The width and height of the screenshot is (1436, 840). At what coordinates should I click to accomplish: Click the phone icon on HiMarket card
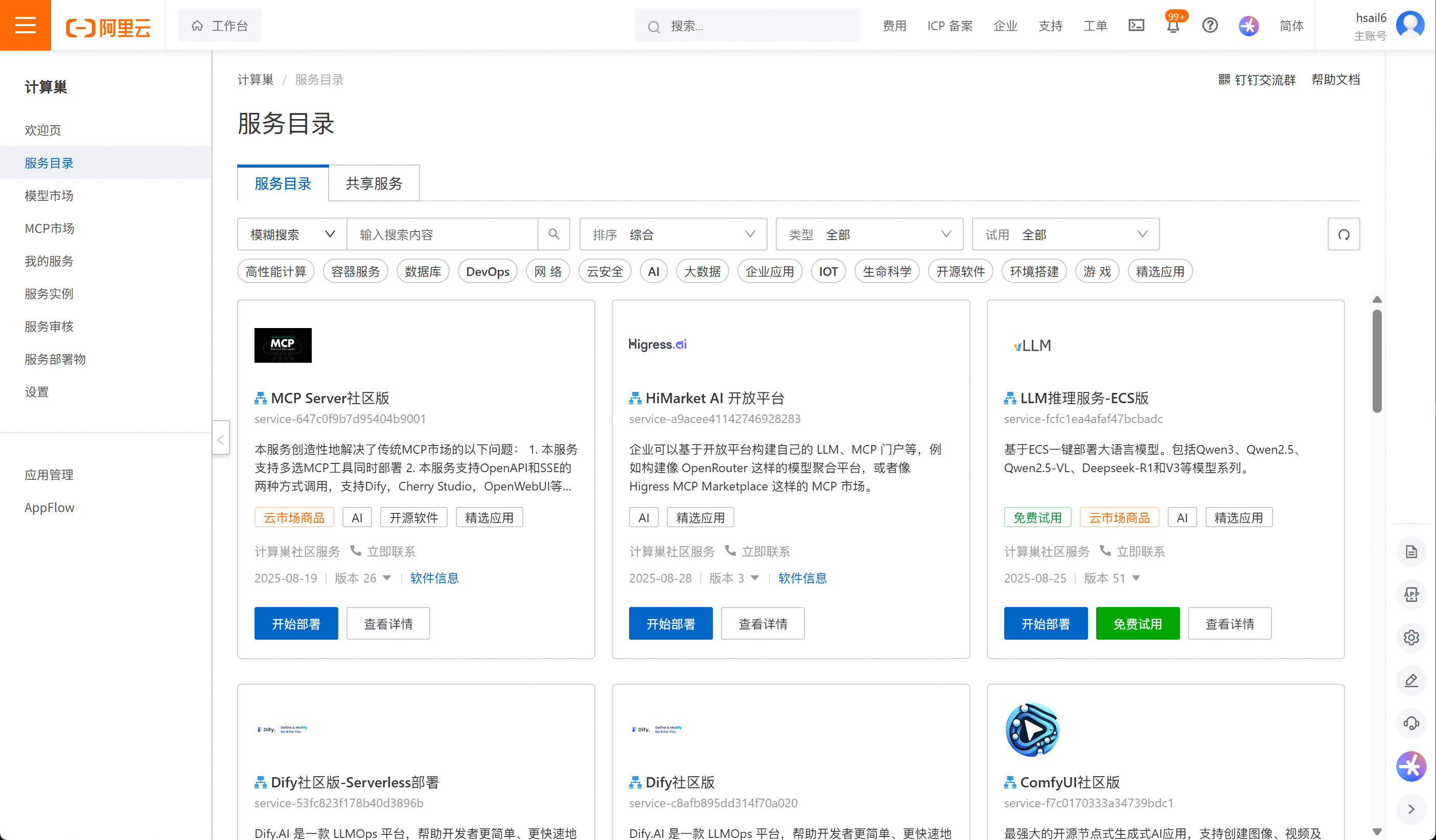(x=730, y=550)
